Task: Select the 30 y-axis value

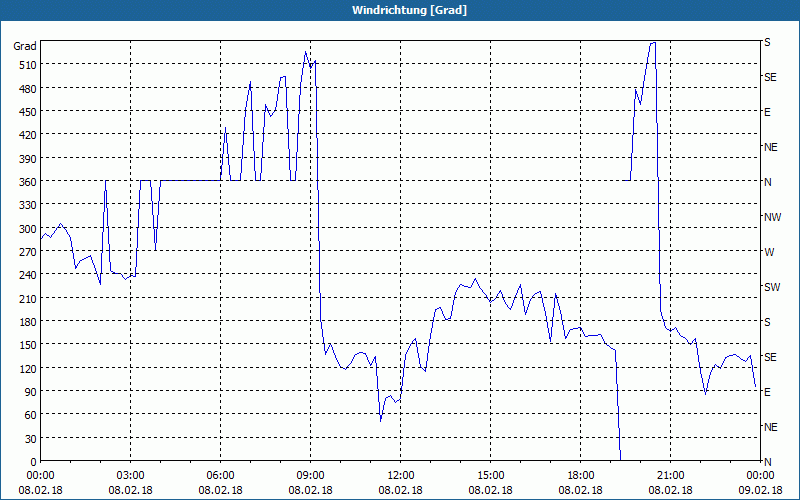Action: 31,438
